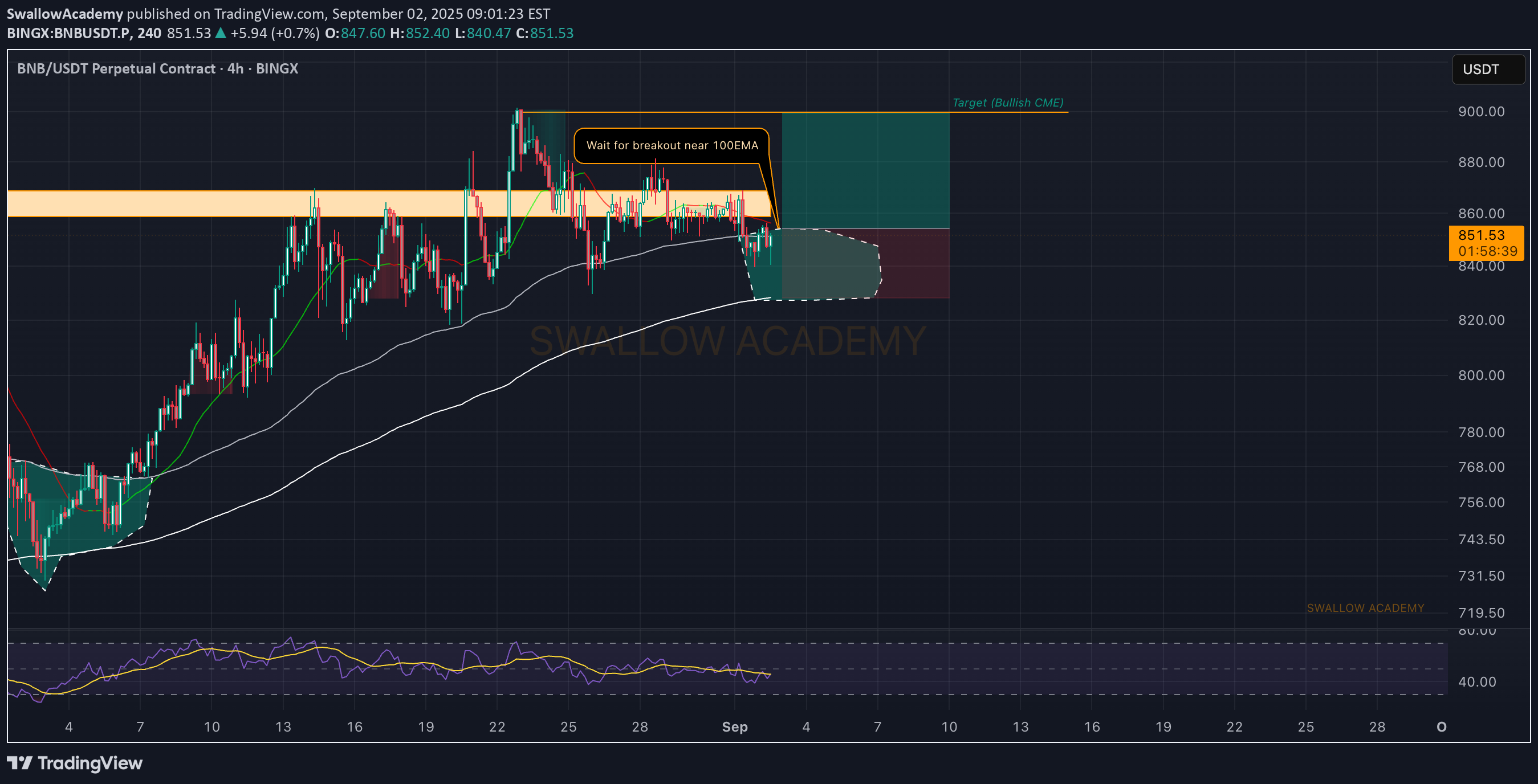Click the RSI 40.00 axis label
The width and height of the screenshot is (1538, 784).
point(1477,682)
